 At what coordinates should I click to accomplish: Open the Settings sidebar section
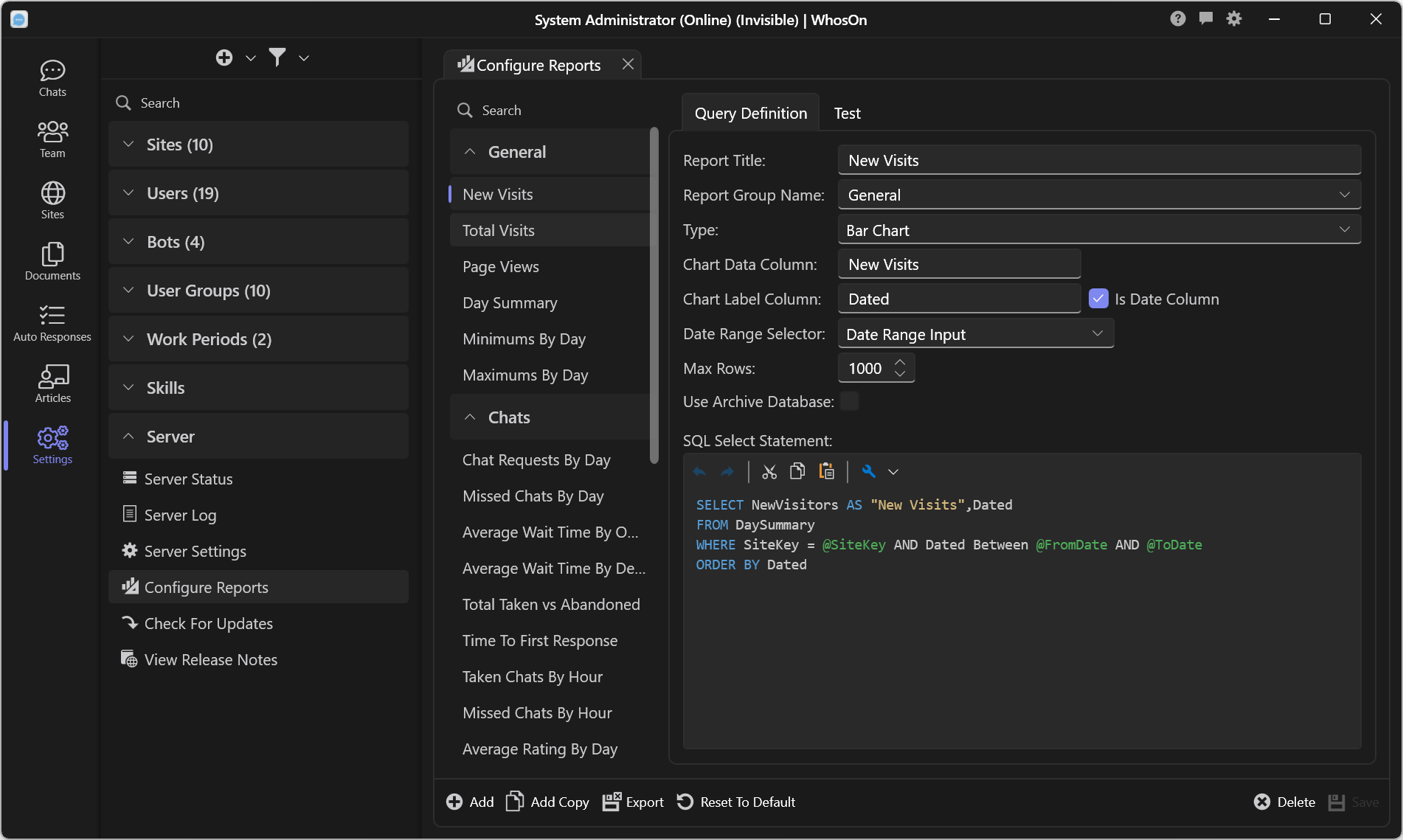[x=52, y=445]
